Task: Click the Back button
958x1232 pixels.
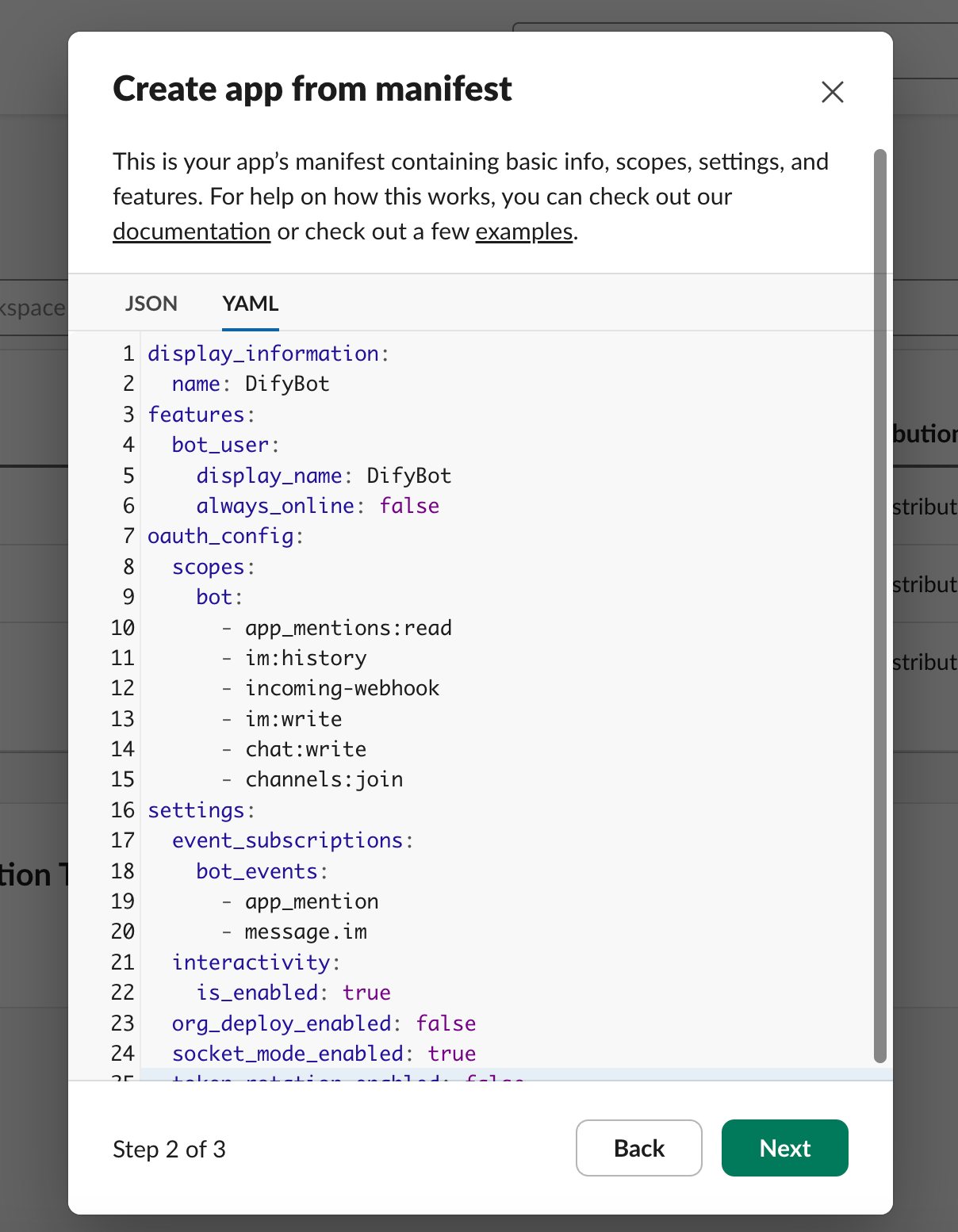Action: (638, 1148)
